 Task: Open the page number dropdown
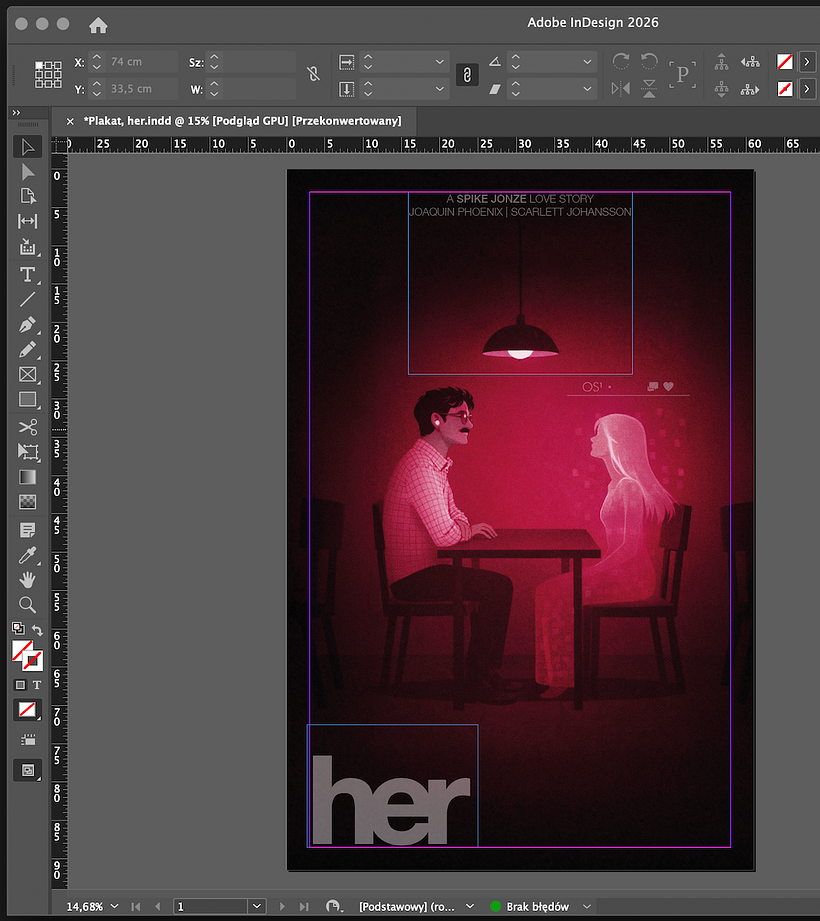[x=257, y=906]
